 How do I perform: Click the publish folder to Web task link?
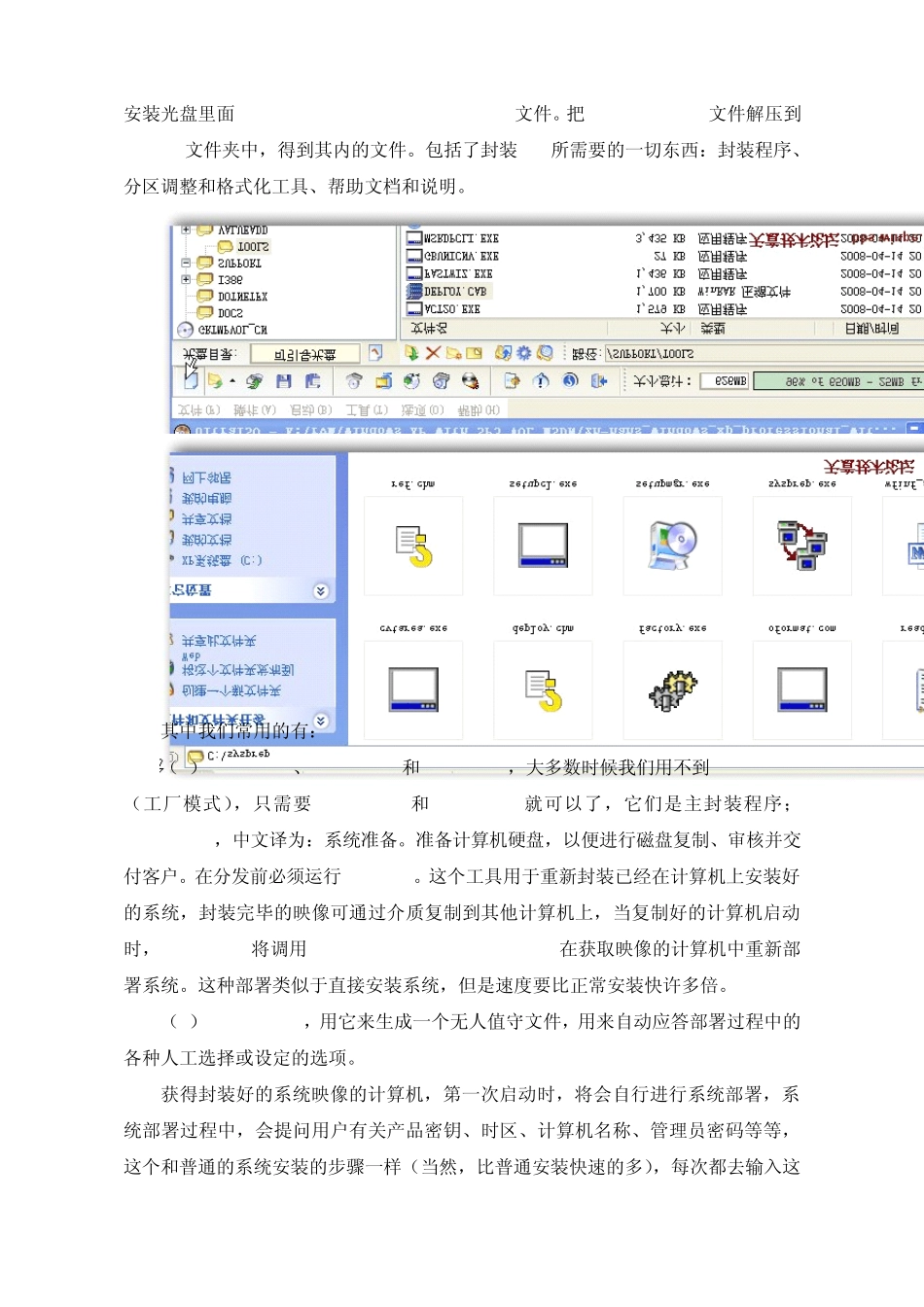point(237,664)
